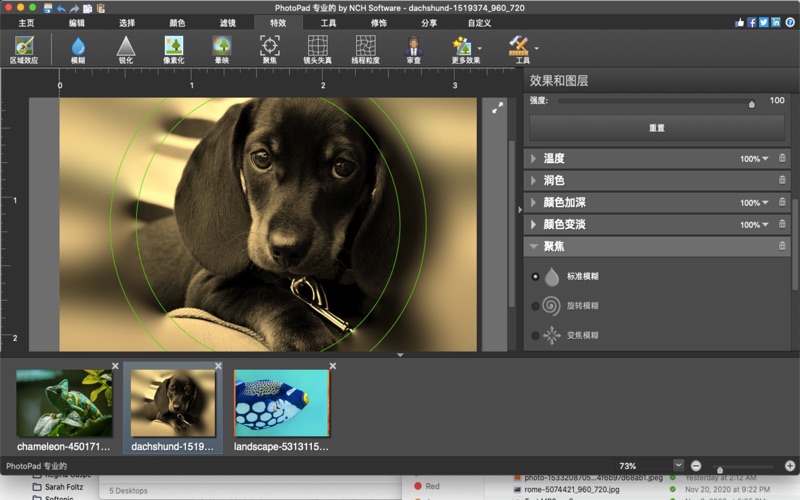Viewport: 800px width, 500px height.
Task: Select the 区域效应 regional effects tool
Action: 25,47
